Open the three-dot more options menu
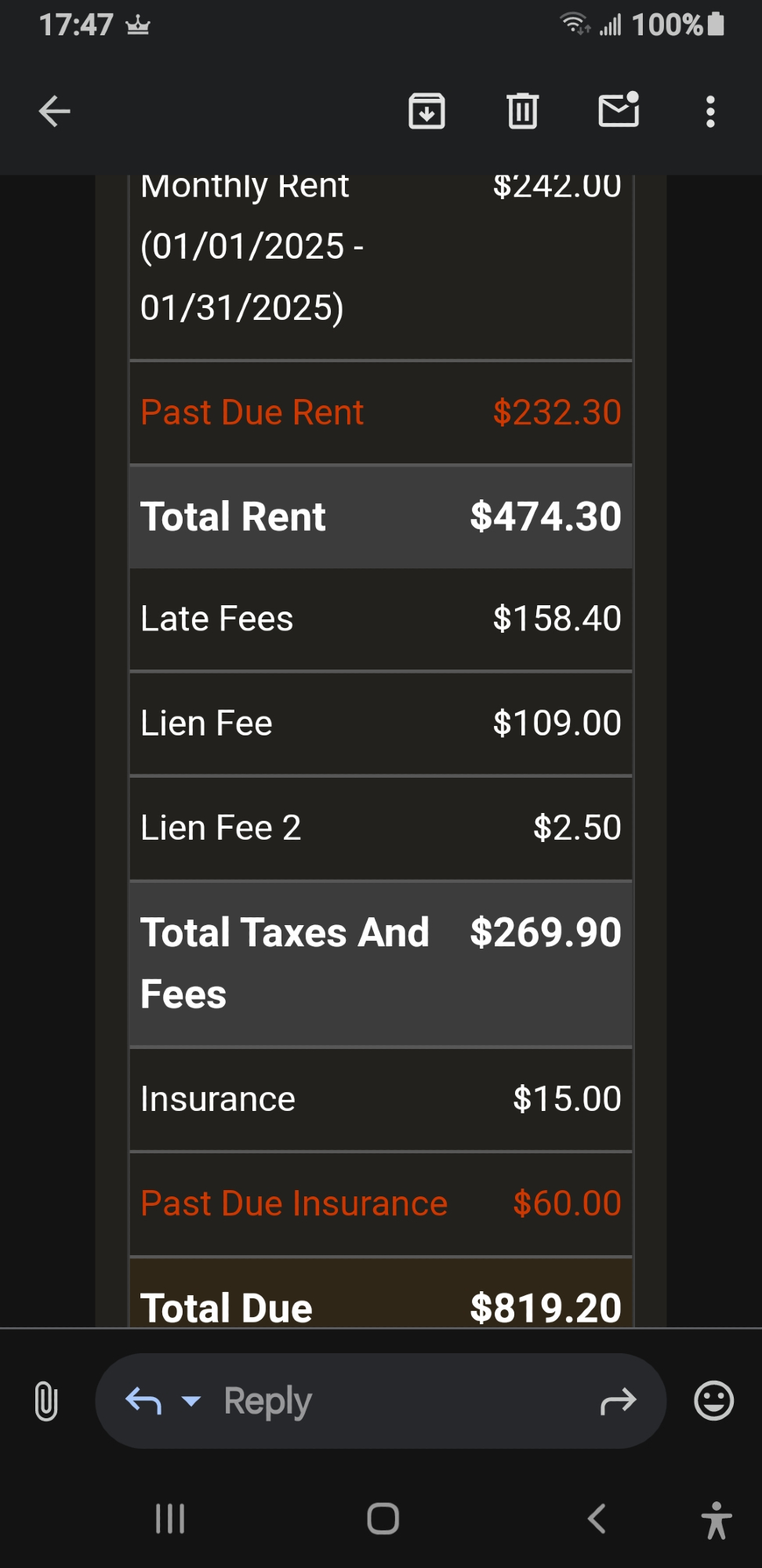The height and width of the screenshot is (1568, 762). pos(710,111)
